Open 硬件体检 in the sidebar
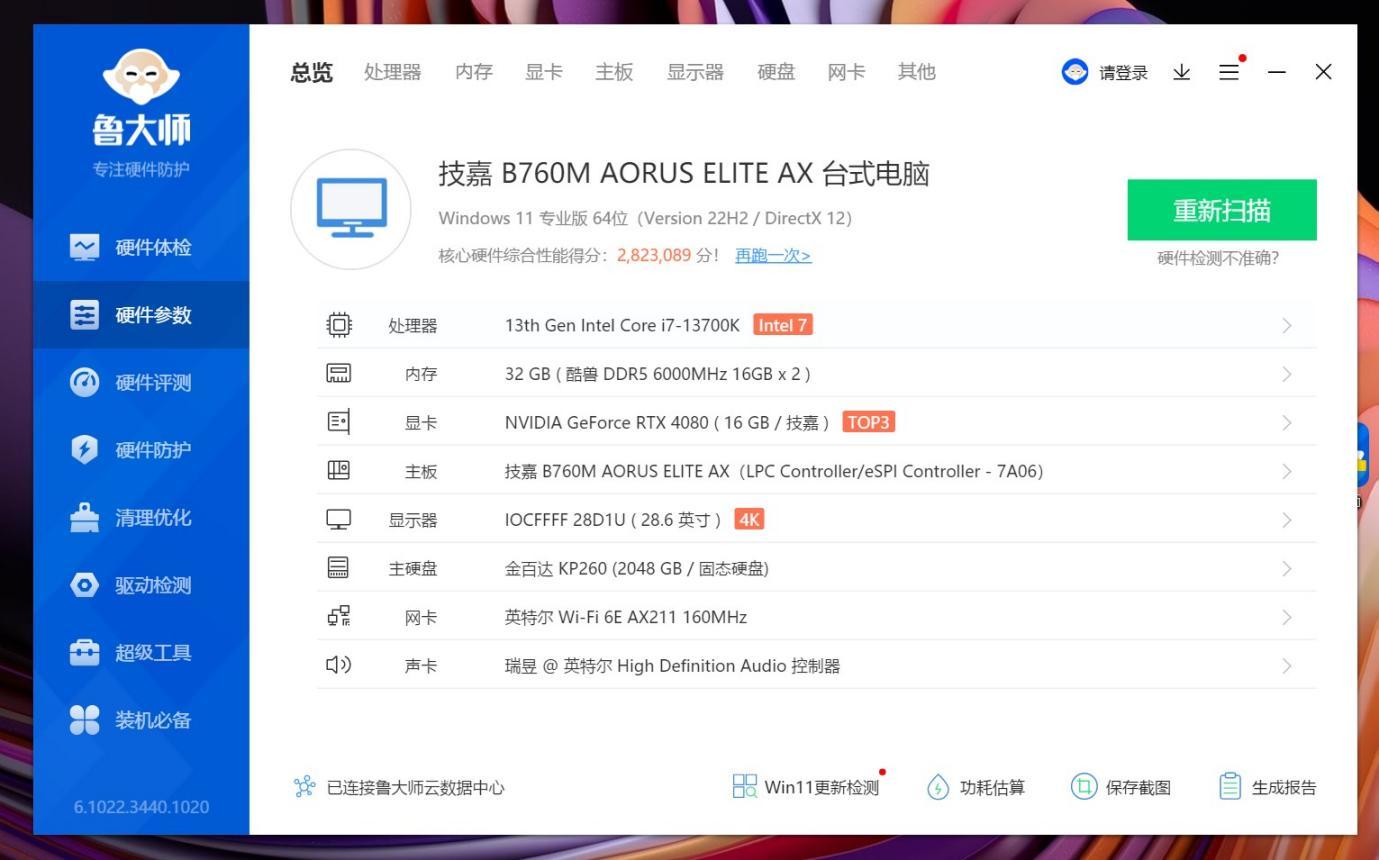The height and width of the screenshot is (860, 1379). pos(141,247)
